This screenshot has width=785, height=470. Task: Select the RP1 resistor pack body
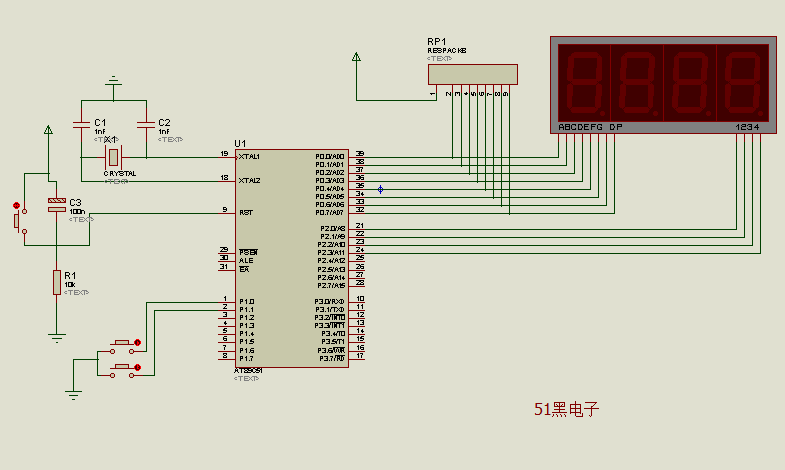pos(473,74)
